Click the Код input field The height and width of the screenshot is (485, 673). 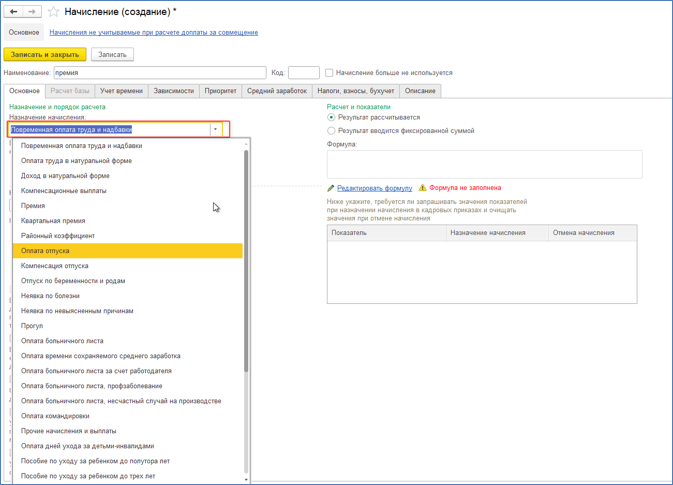coord(304,73)
